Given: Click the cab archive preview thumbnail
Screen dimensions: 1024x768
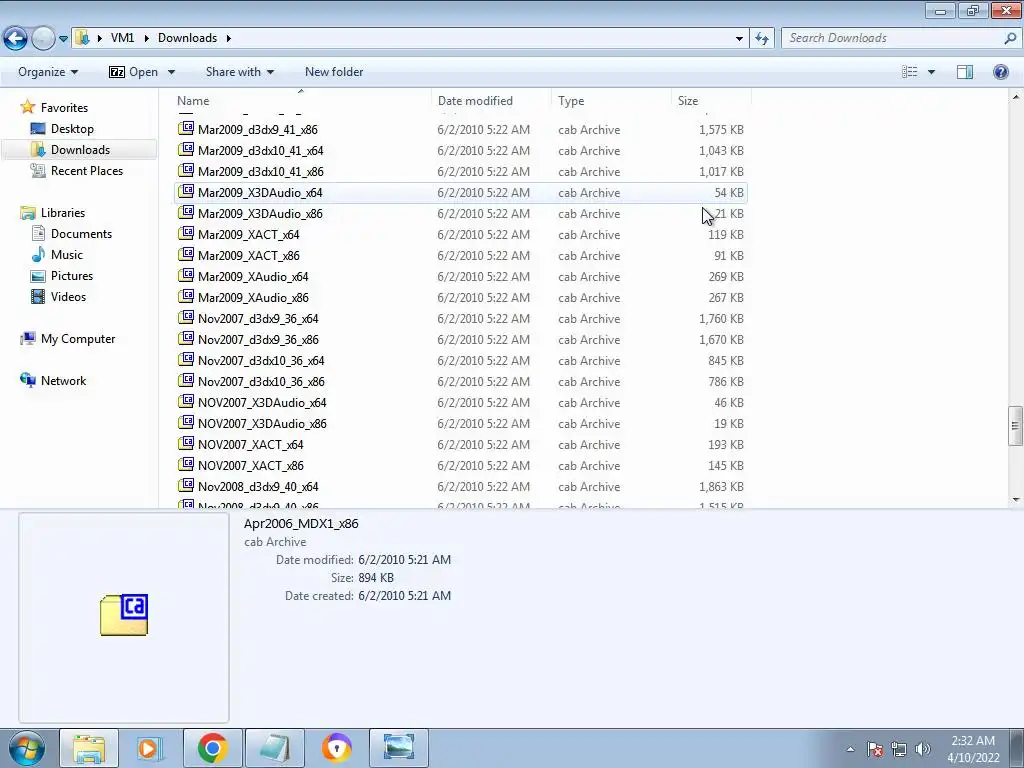Looking at the screenshot, I should [x=124, y=615].
